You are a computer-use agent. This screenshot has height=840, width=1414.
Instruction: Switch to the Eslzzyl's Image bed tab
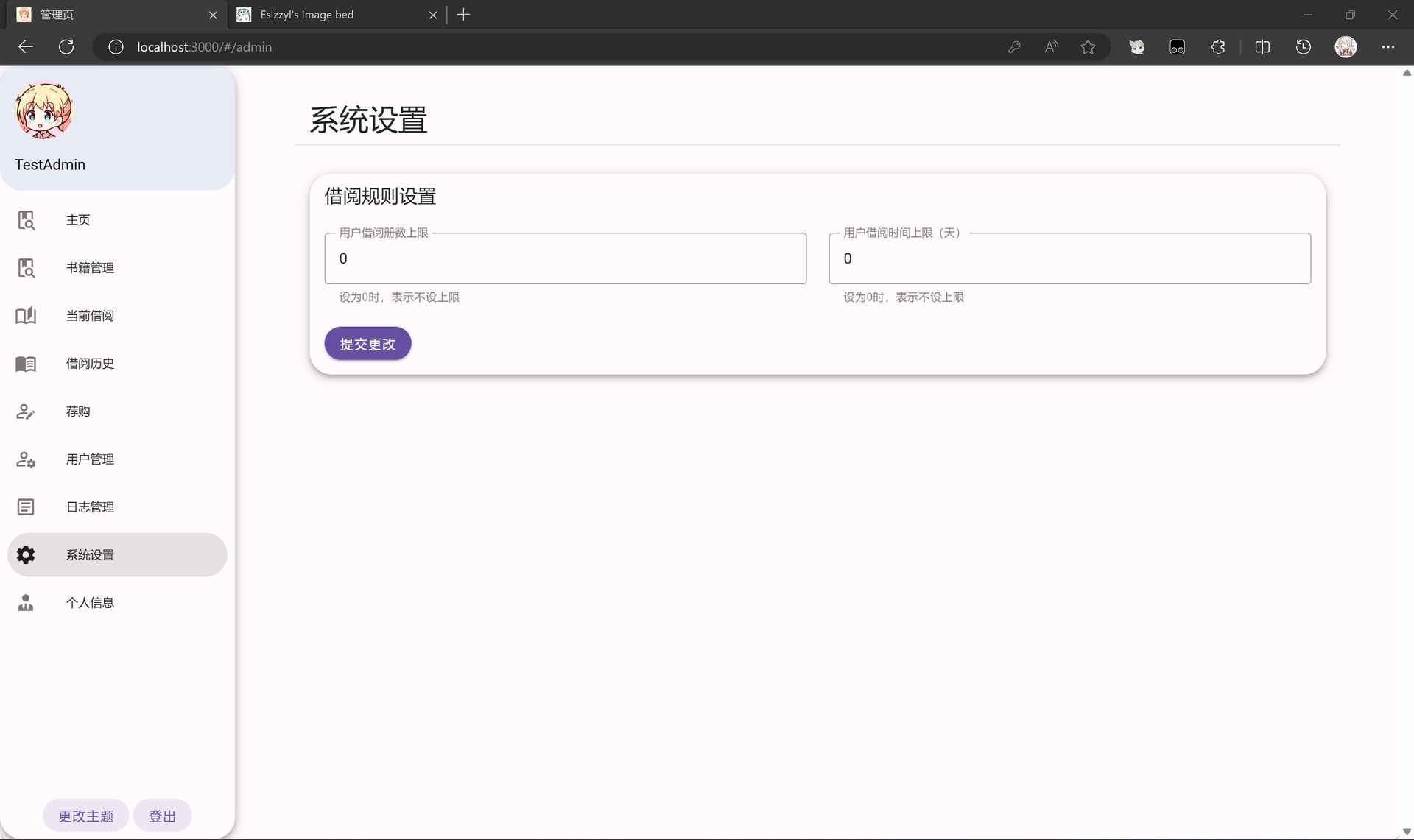click(324, 14)
